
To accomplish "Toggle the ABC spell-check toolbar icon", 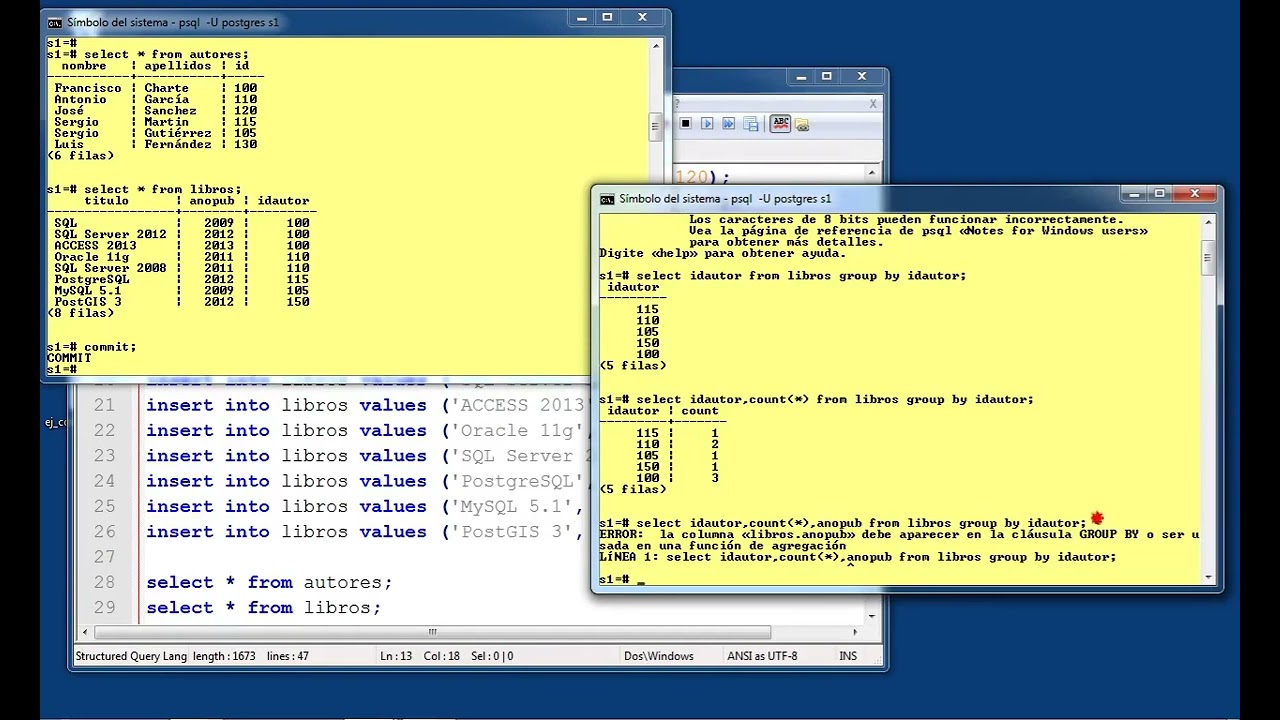I will [781, 124].
